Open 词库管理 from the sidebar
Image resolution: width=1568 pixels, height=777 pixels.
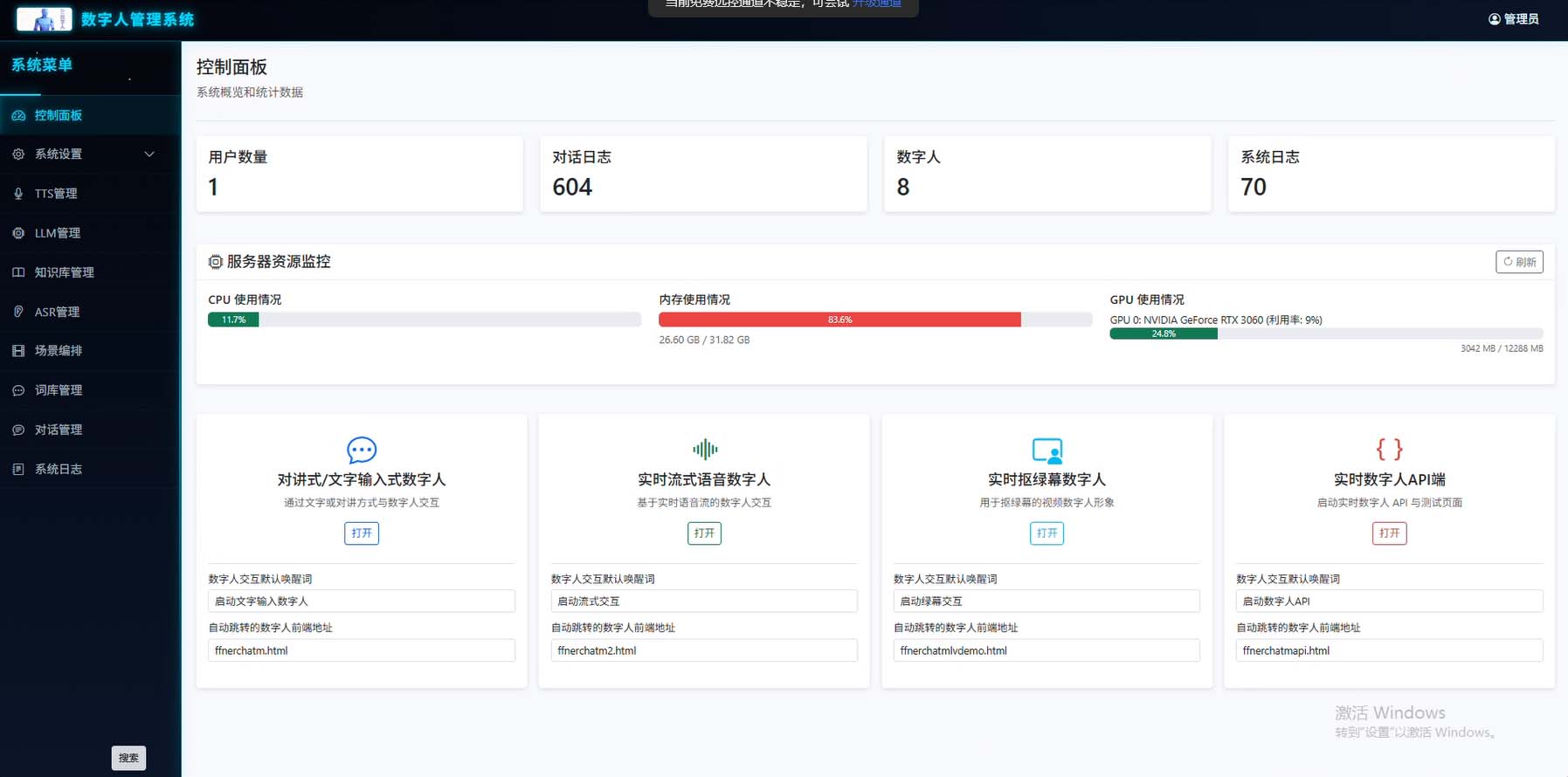click(58, 390)
